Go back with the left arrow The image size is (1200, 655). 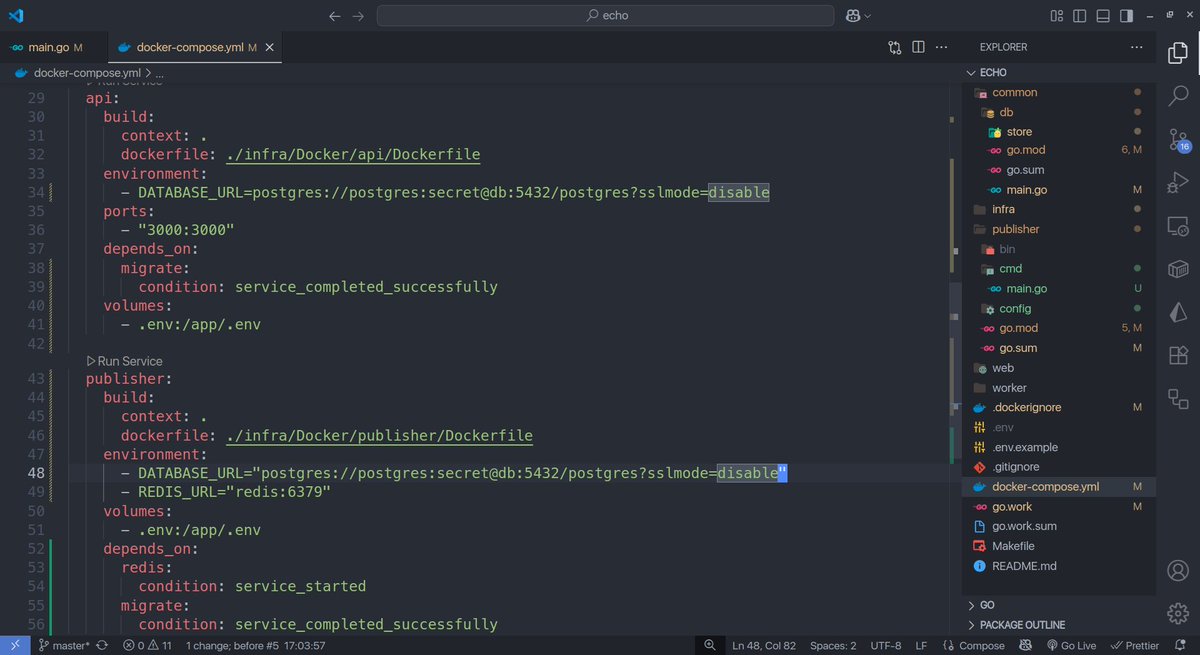click(x=335, y=16)
